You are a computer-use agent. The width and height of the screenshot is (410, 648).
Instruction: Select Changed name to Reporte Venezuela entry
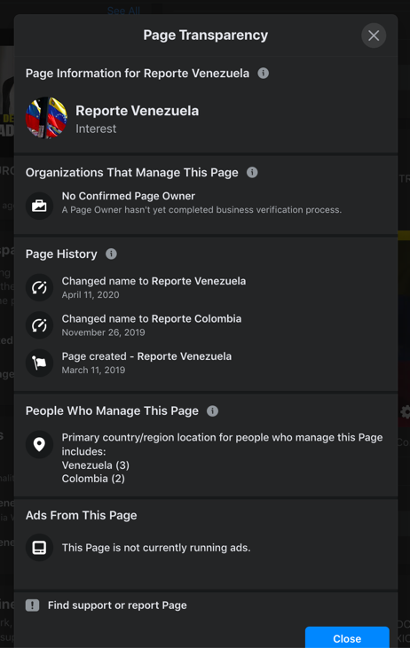click(x=154, y=281)
